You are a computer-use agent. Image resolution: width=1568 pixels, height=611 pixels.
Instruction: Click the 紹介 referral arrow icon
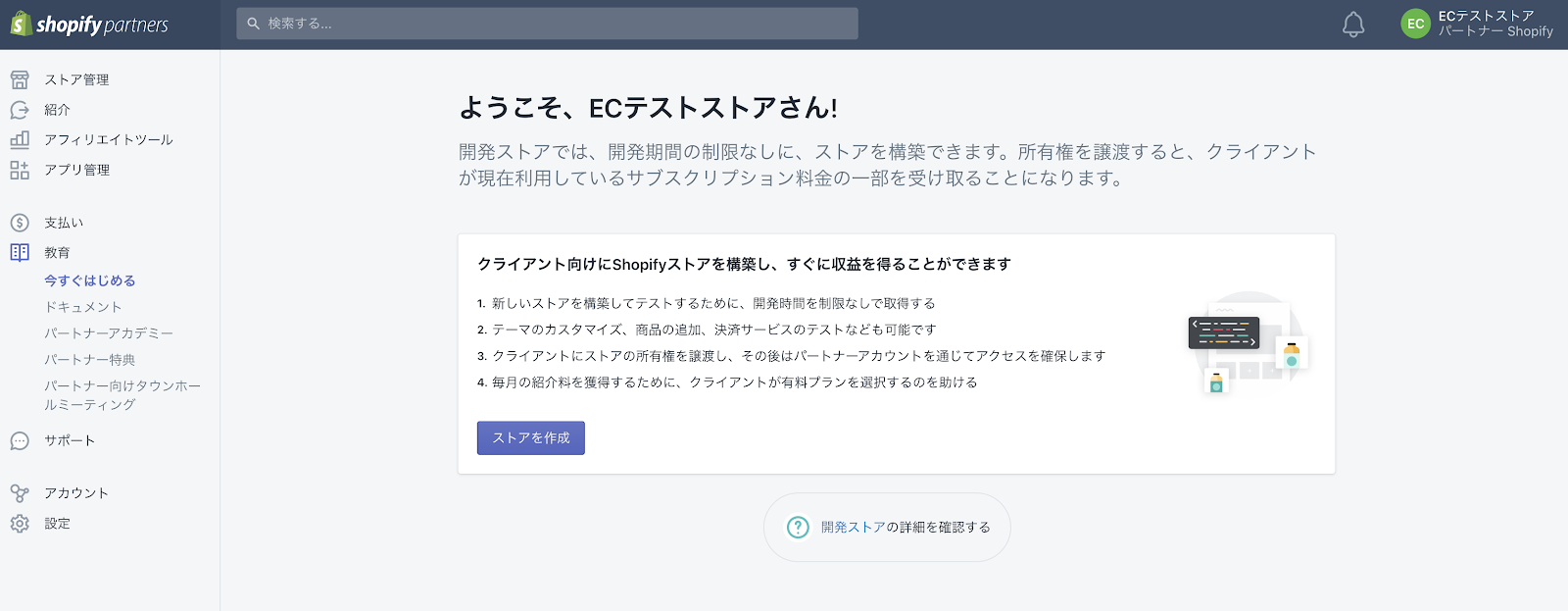tap(20, 110)
